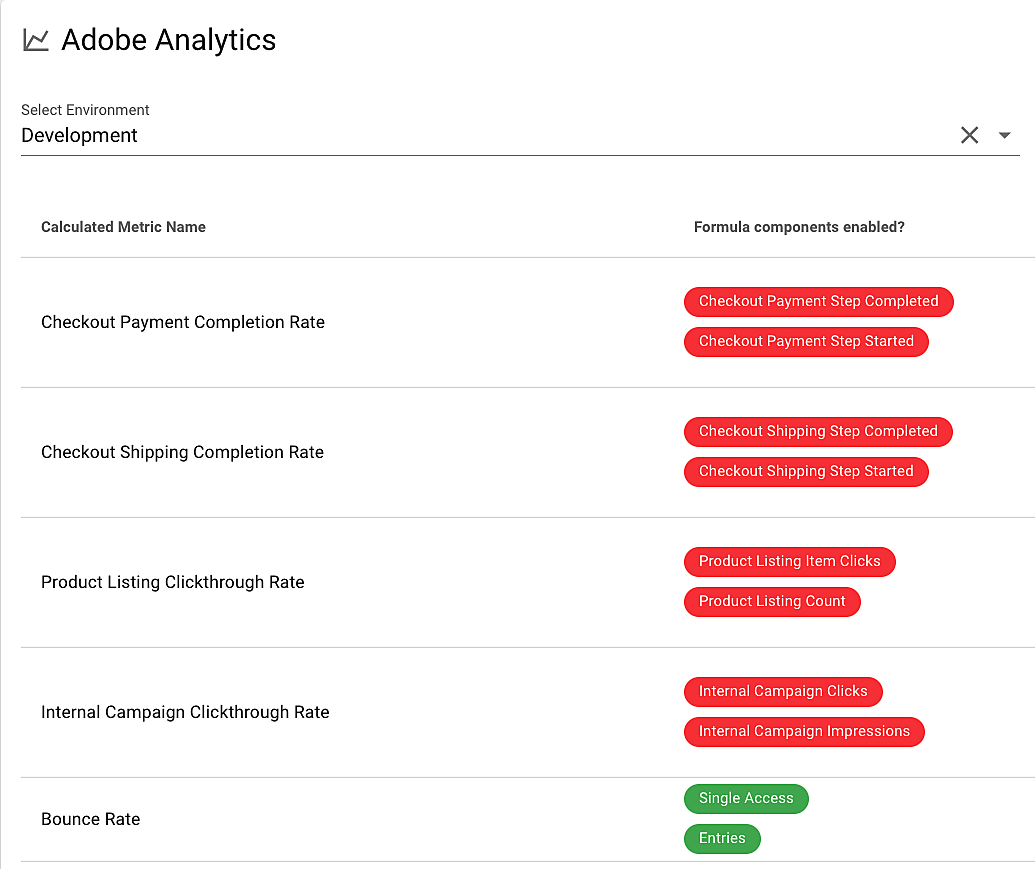Image resolution: width=1035 pixels, height=869 pixels.
Task: Select the Bounce Rate metric row
Action: [528, 819]
